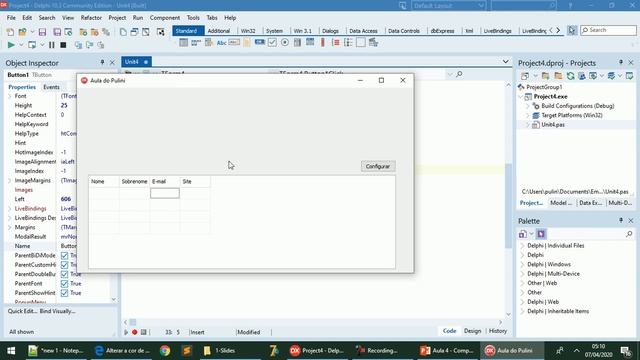The height and width of the screenshot is (360, 640).
Task: Click the Bind Visually... link
Action: click(x=58, y=311)
